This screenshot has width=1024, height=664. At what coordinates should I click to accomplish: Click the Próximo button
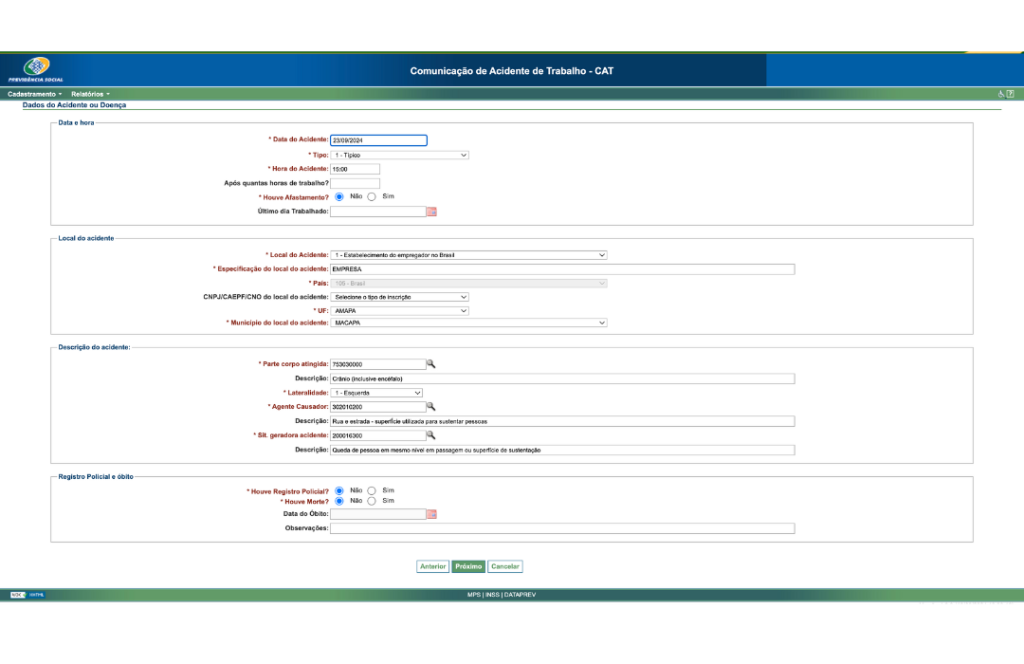point(467,566)
